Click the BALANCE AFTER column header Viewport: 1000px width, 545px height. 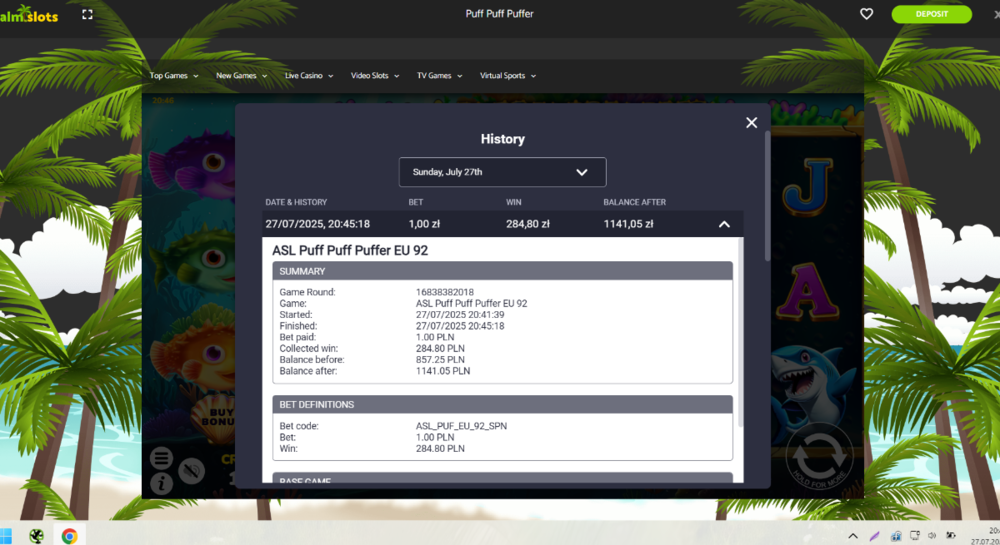tap(635, 202)
